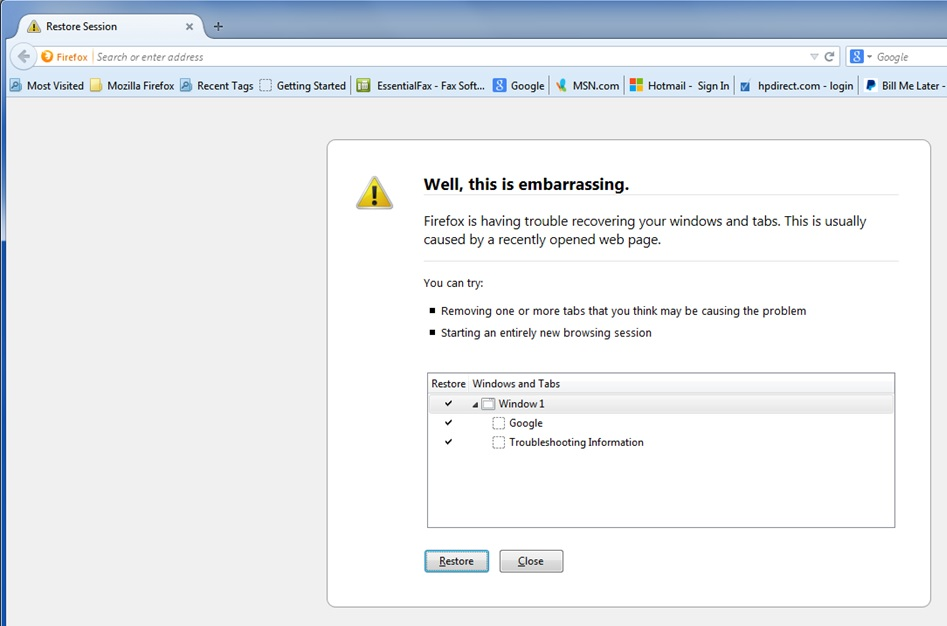The height and width of the screenshot is (626, 947).
Task: Click the Window 1 window icon
Action: click(488, 404)
